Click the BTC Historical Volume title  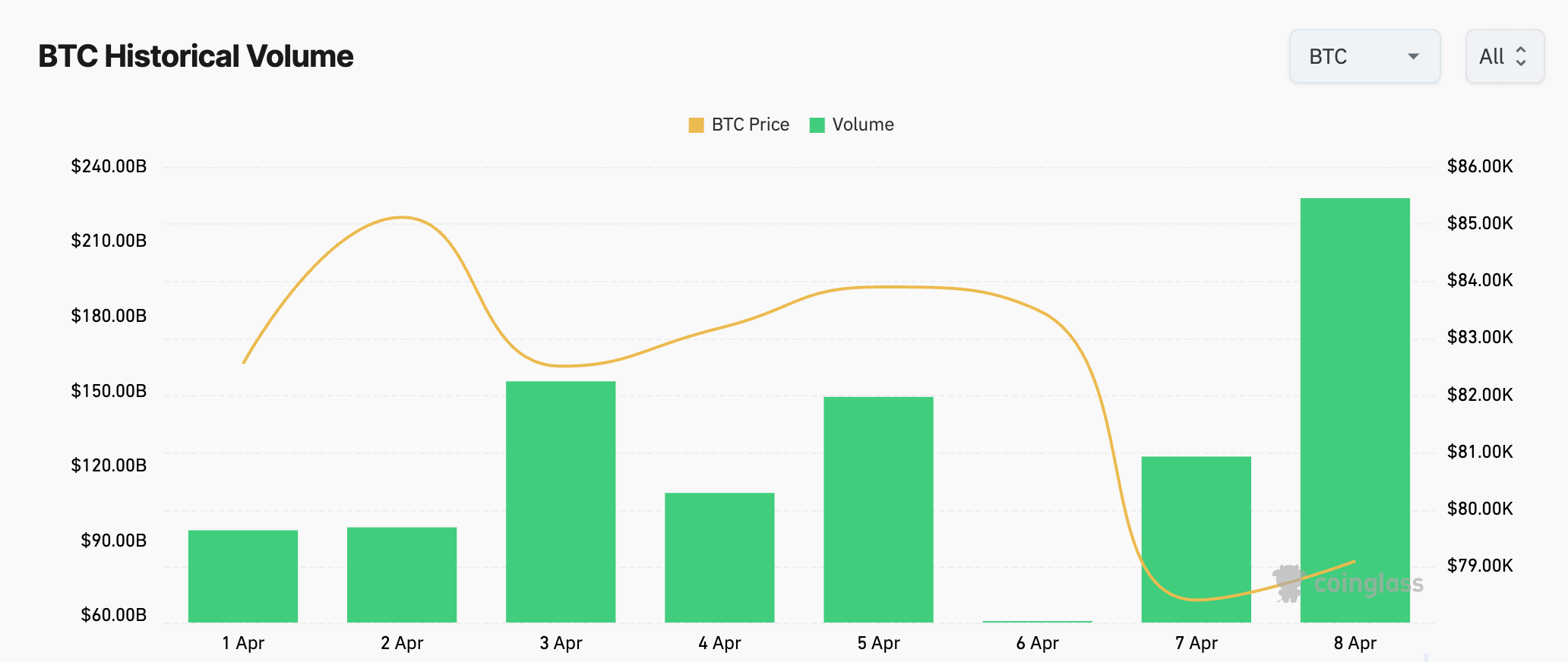point(195,55)
